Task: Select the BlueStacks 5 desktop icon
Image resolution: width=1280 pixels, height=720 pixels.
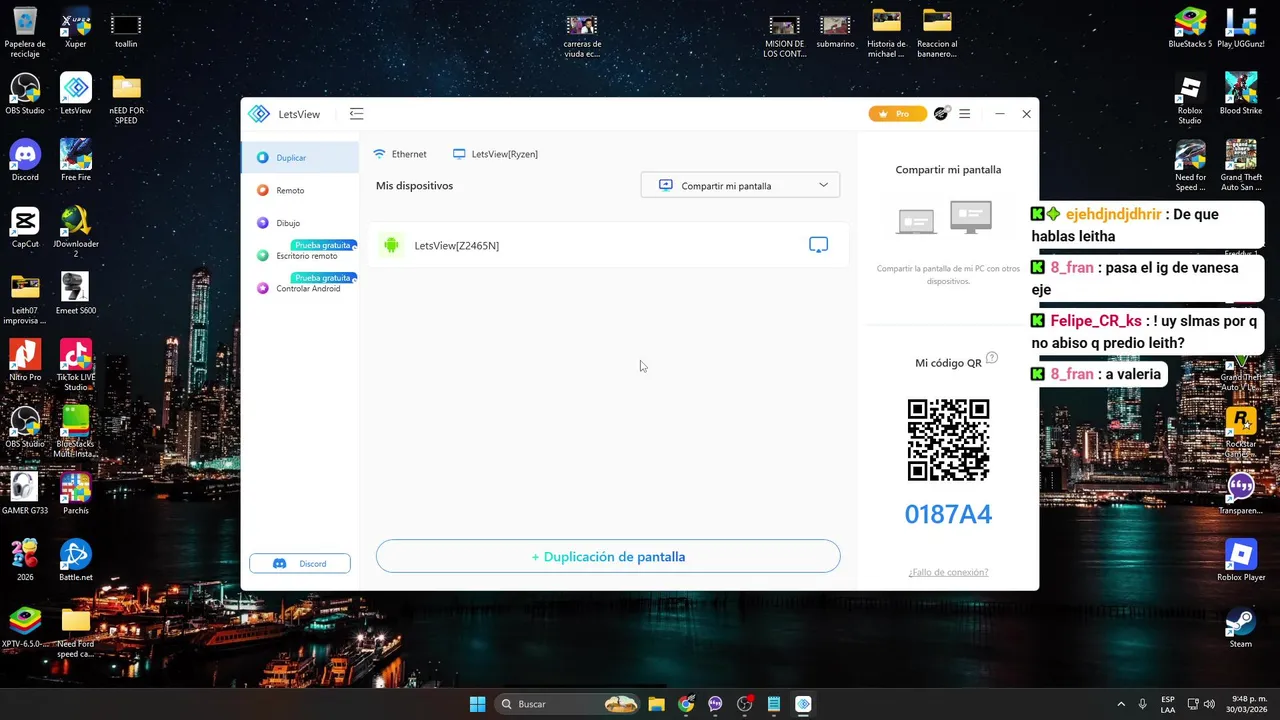Action: coord(1190,27)
